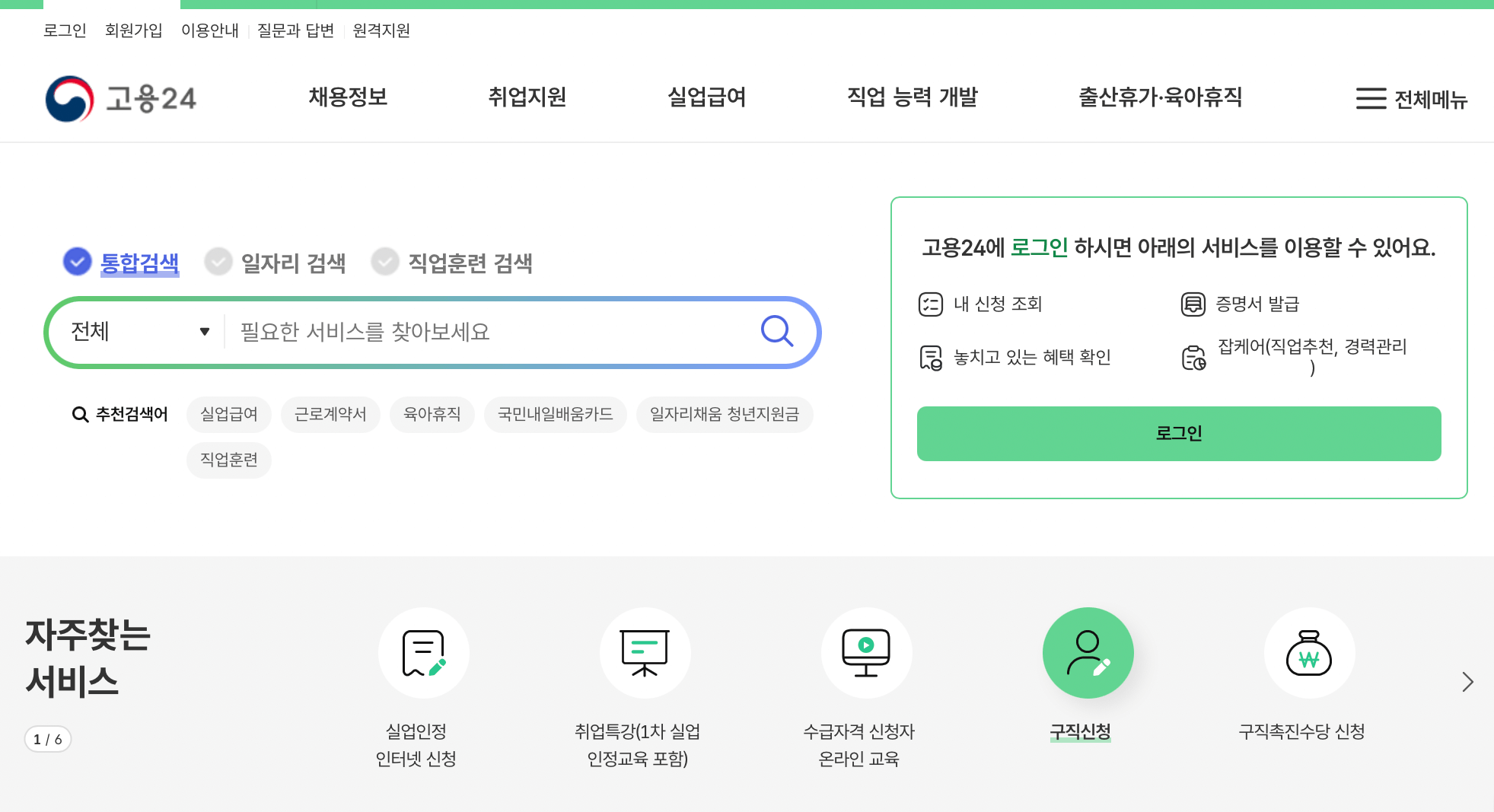Select the 통합검색 search option
Image resolution: width=1494 pixels, height=812 pixels.
[77, 261]
